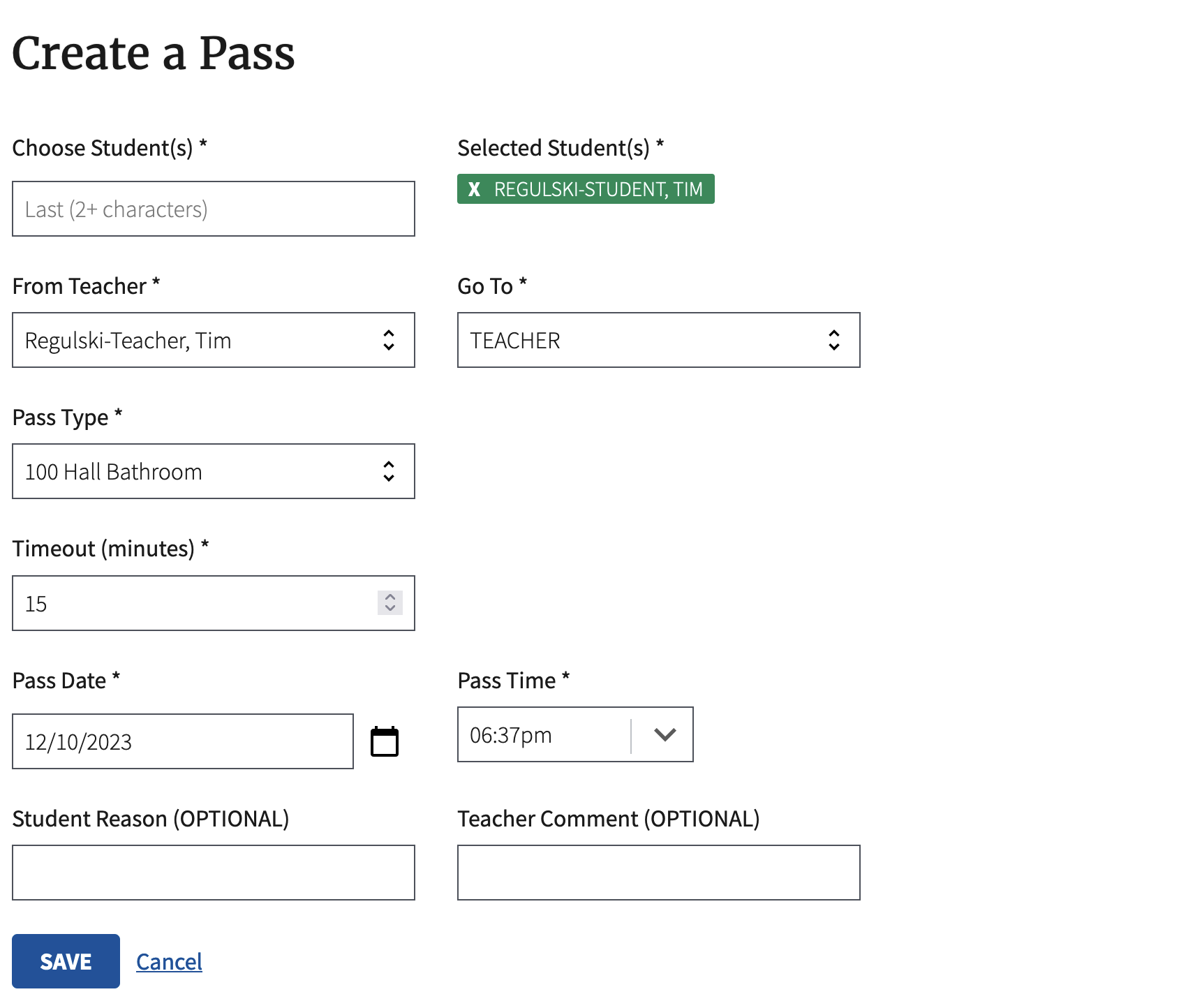Click the Go To selector arrows icon
1202x1008 pixels.
(x=834, y=340)
